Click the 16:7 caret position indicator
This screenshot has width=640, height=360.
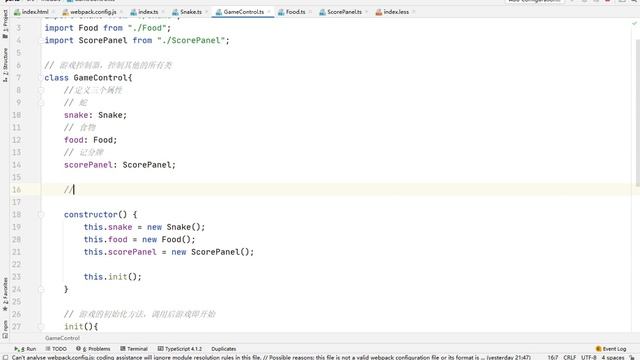(x=553, y=357)
